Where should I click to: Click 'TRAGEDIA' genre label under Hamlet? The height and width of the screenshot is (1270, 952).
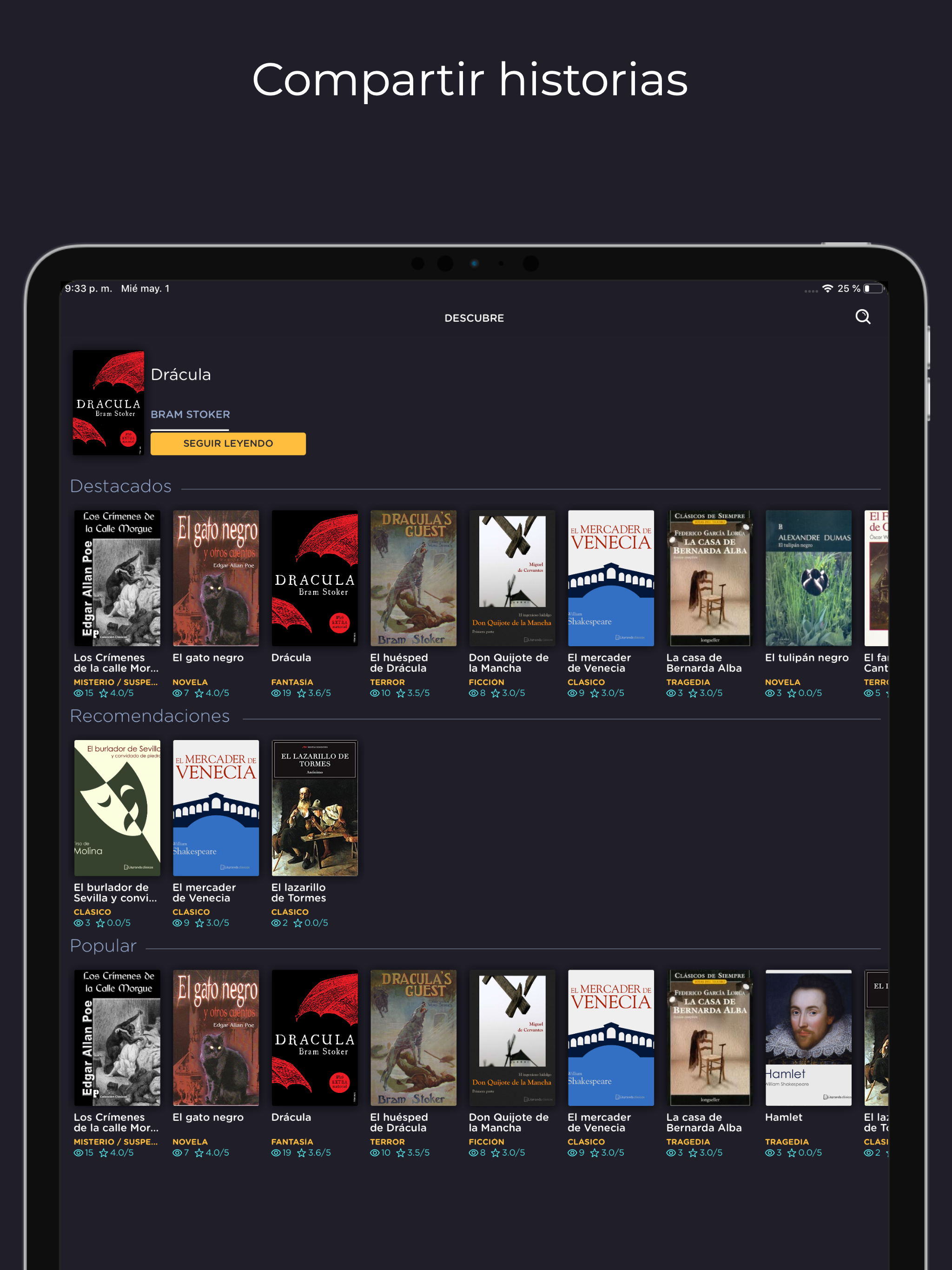point(787,1141)
